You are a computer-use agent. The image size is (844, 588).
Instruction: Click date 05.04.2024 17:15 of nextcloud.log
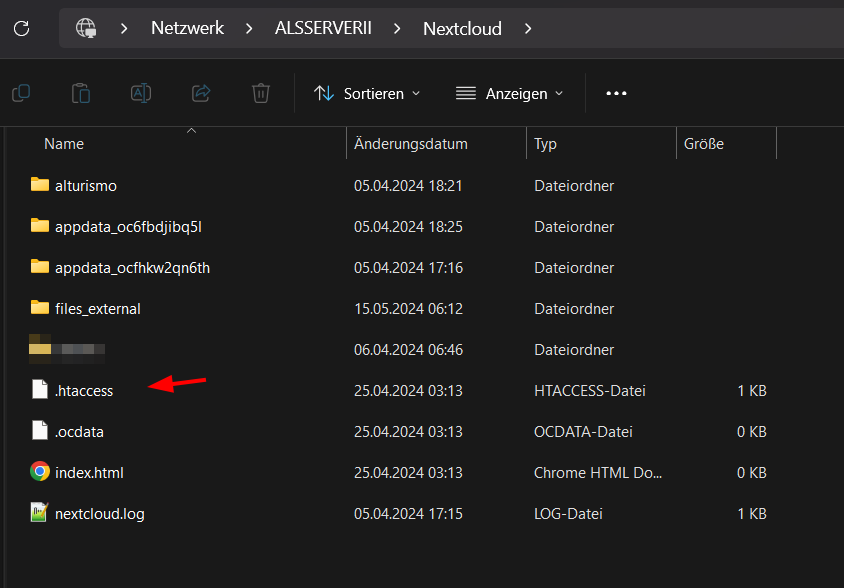click(408, 513)
